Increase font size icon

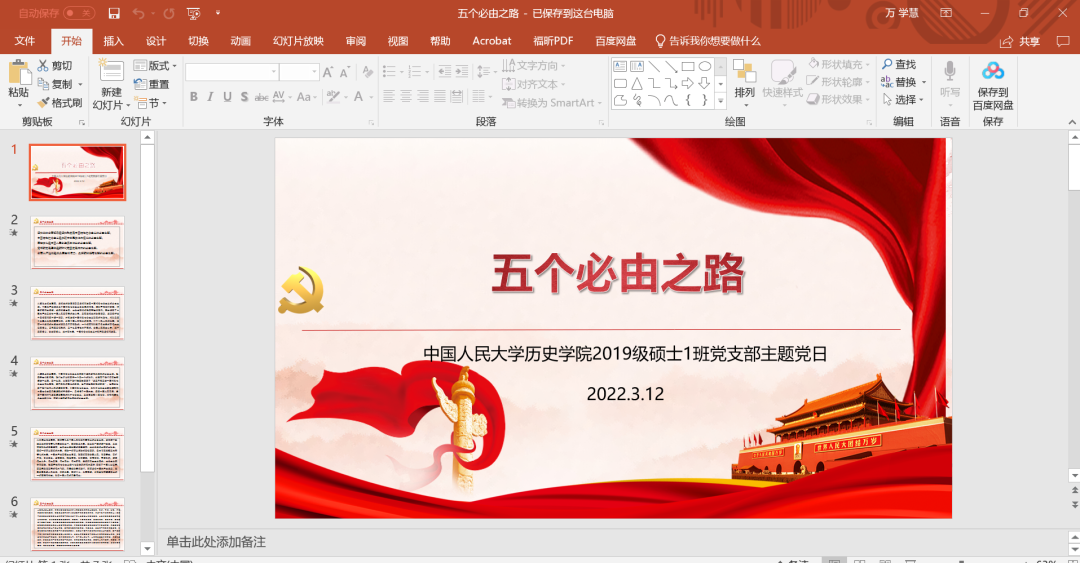pos(328,72)
